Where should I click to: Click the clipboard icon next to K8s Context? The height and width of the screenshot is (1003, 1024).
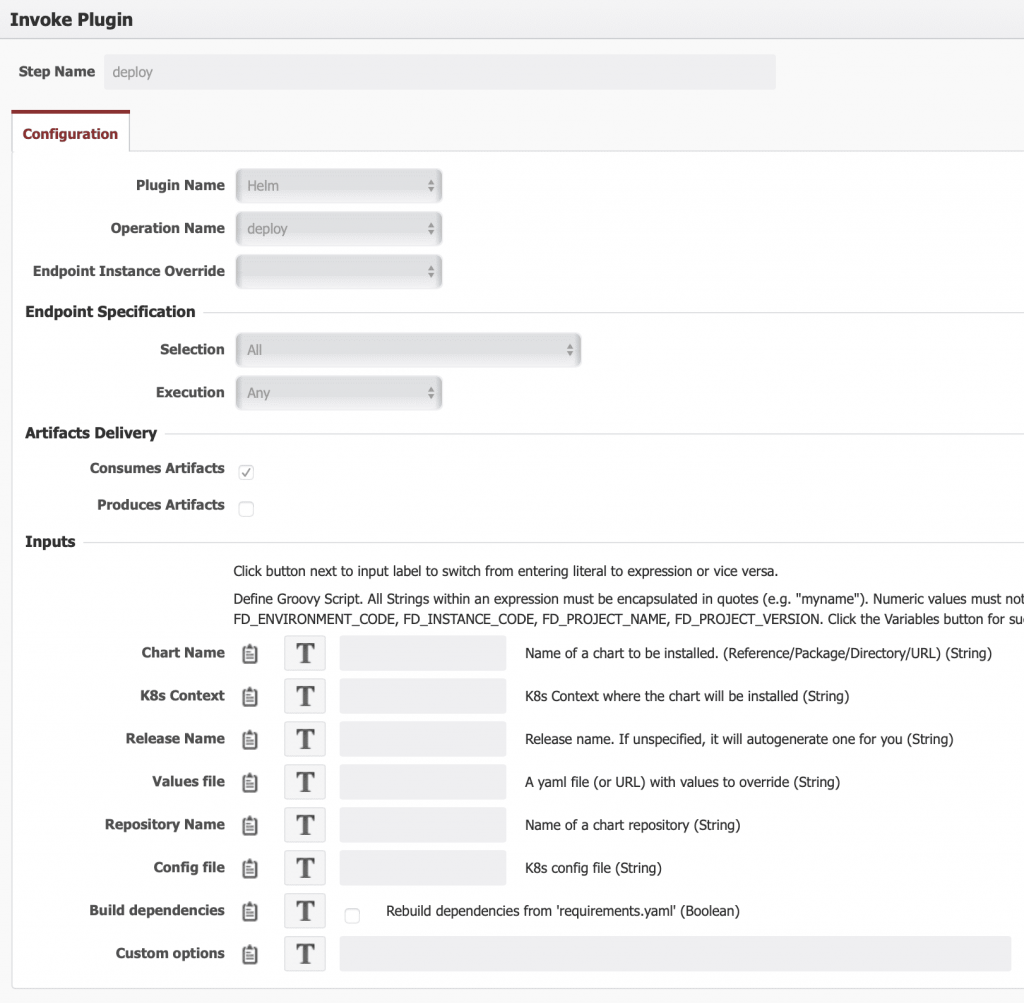[250, 697]
